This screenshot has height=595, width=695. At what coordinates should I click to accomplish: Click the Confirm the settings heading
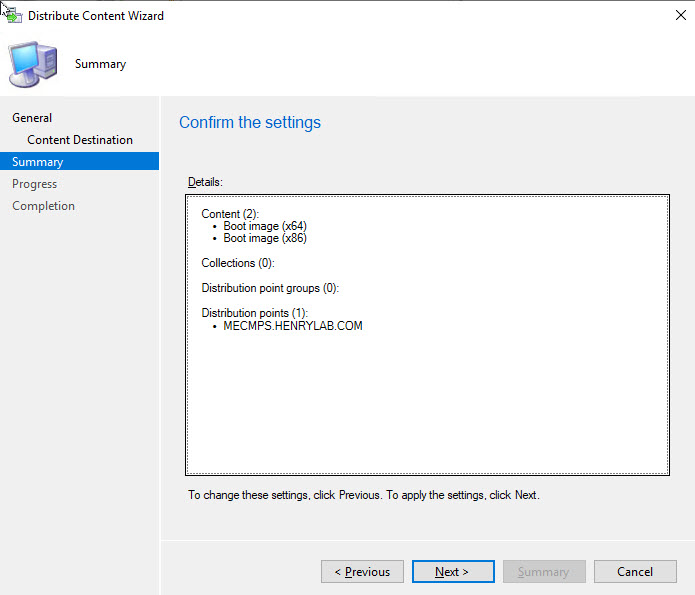pyautogui.click(x=250, y=123)
